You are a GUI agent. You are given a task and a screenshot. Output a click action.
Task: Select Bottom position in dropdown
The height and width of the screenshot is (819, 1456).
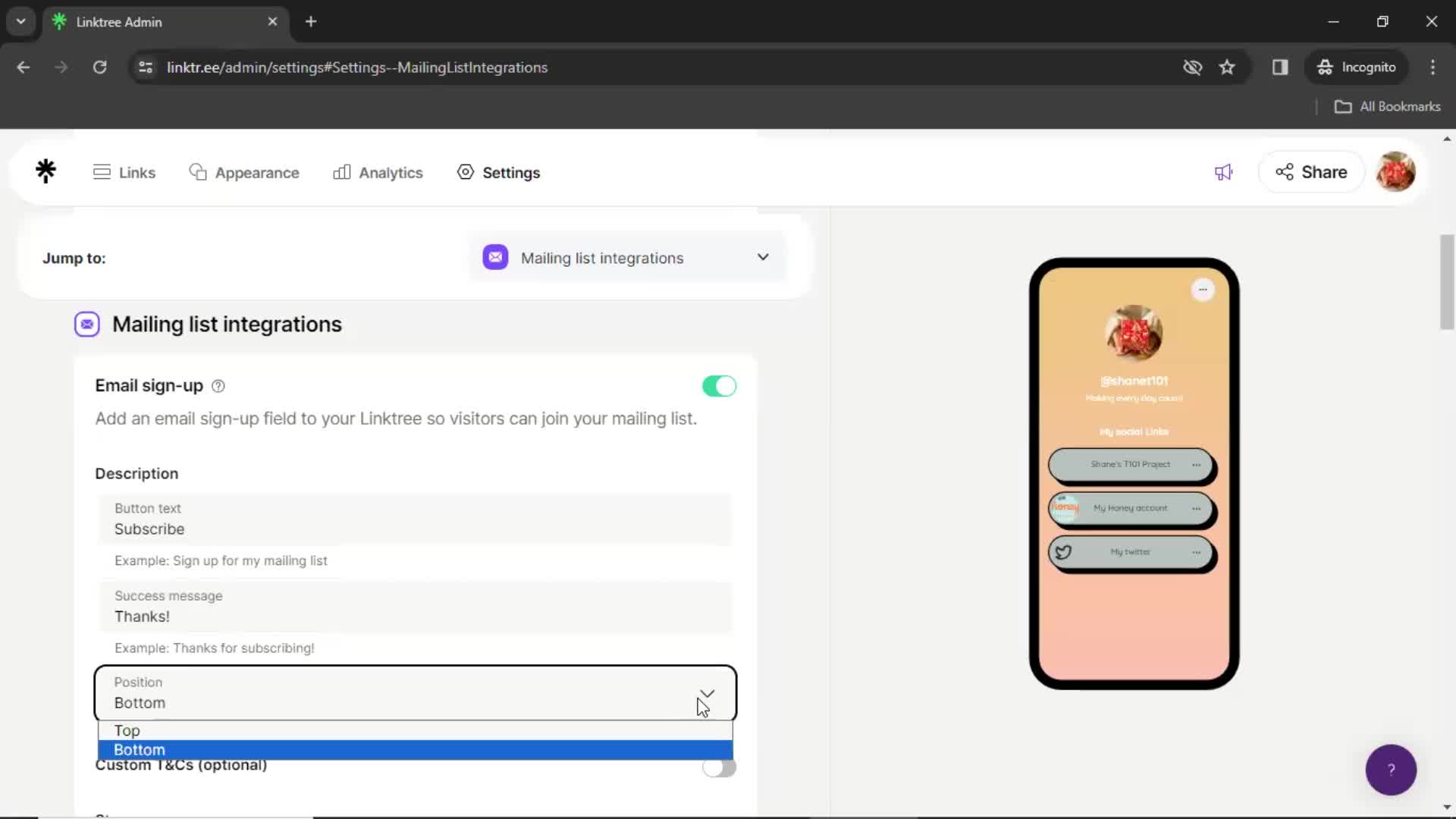coord(416,749)
